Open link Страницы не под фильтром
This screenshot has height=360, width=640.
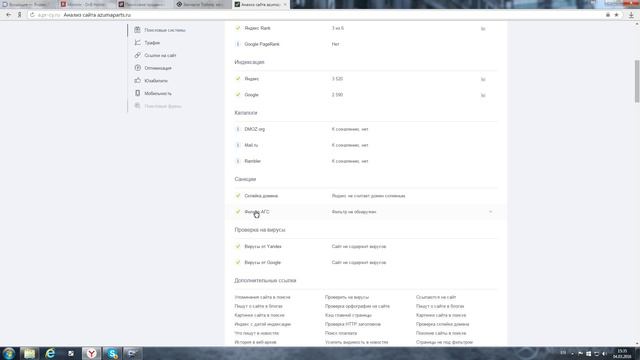tap(444, 342)
